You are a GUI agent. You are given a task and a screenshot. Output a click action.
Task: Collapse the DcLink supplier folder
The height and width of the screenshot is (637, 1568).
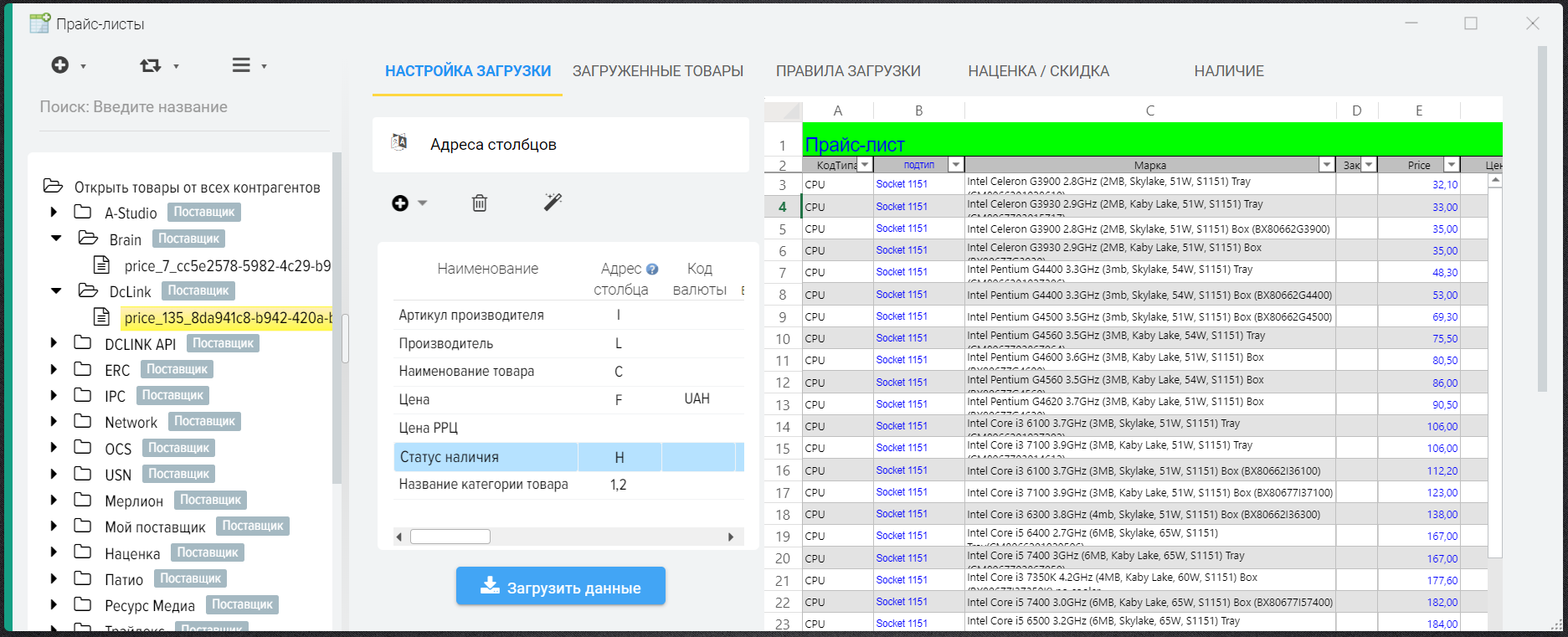56,290
